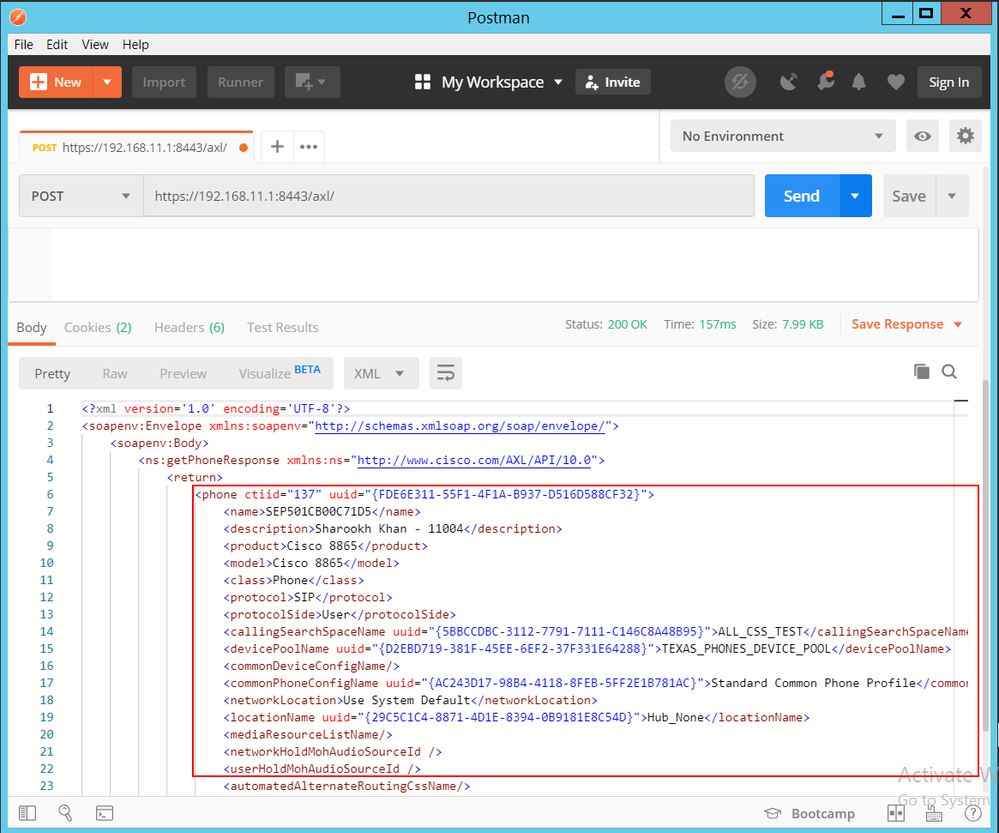
Task: Open manage environments gear icon
Action: click(965, 136)
